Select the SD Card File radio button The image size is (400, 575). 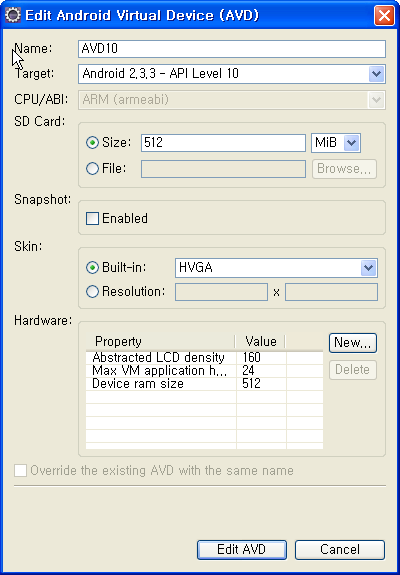pyautogui.click(x=92, y=168)
